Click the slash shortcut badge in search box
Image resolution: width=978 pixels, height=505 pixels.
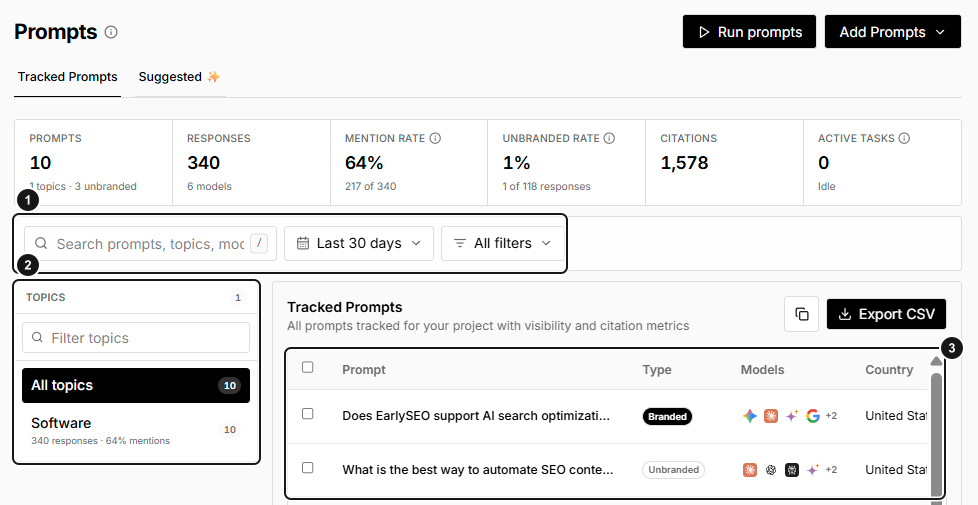click(259, 243)
